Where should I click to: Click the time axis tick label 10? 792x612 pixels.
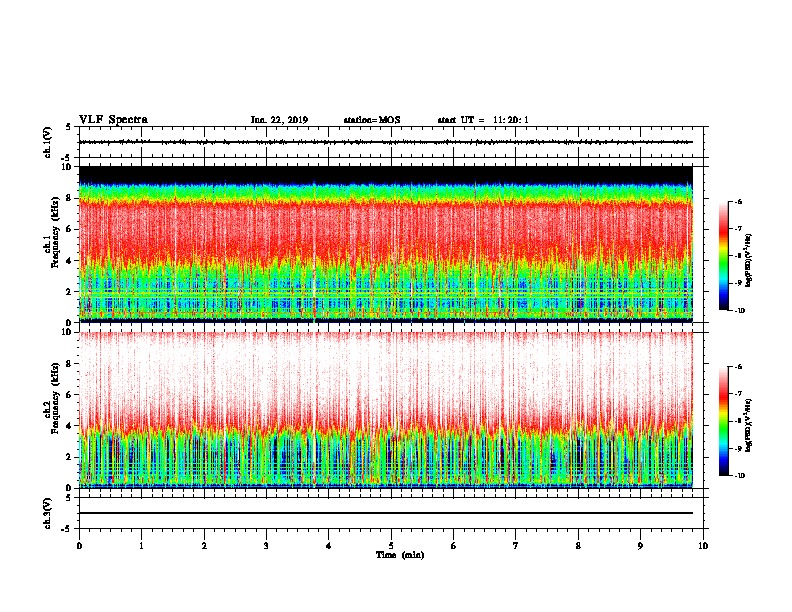coord(703,545)
